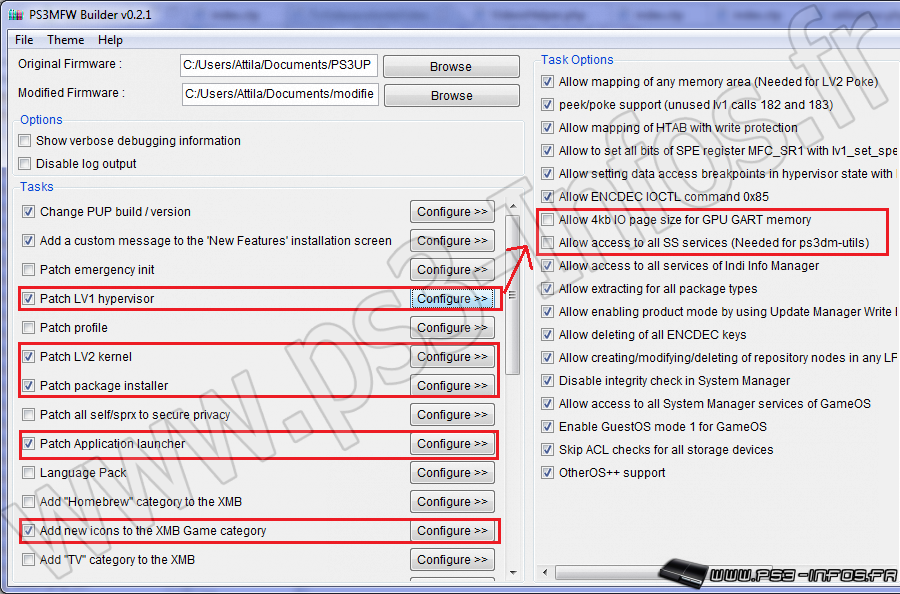Check Allow 4kb IO page size for GPU GART
This screenshot has height=594, width=900.
pos(548,219)
